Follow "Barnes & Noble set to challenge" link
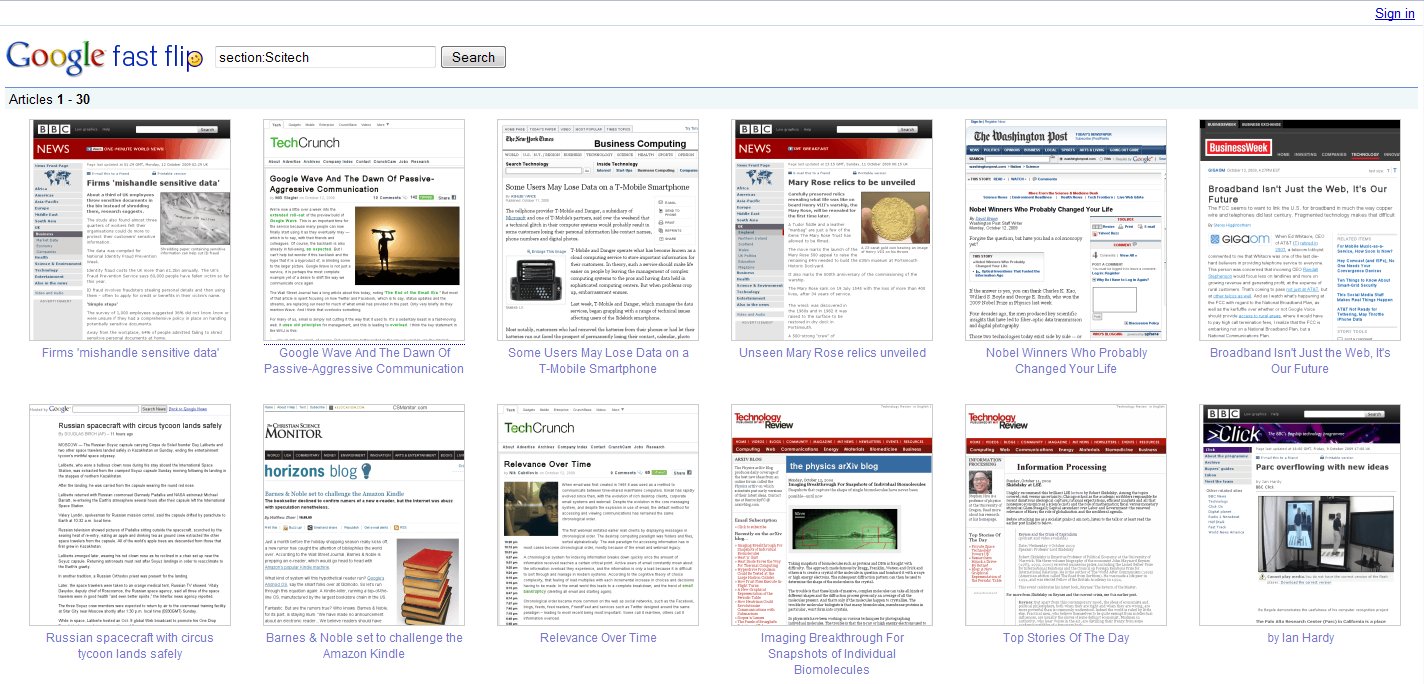Screen dimensions: 1424x684 364,646
